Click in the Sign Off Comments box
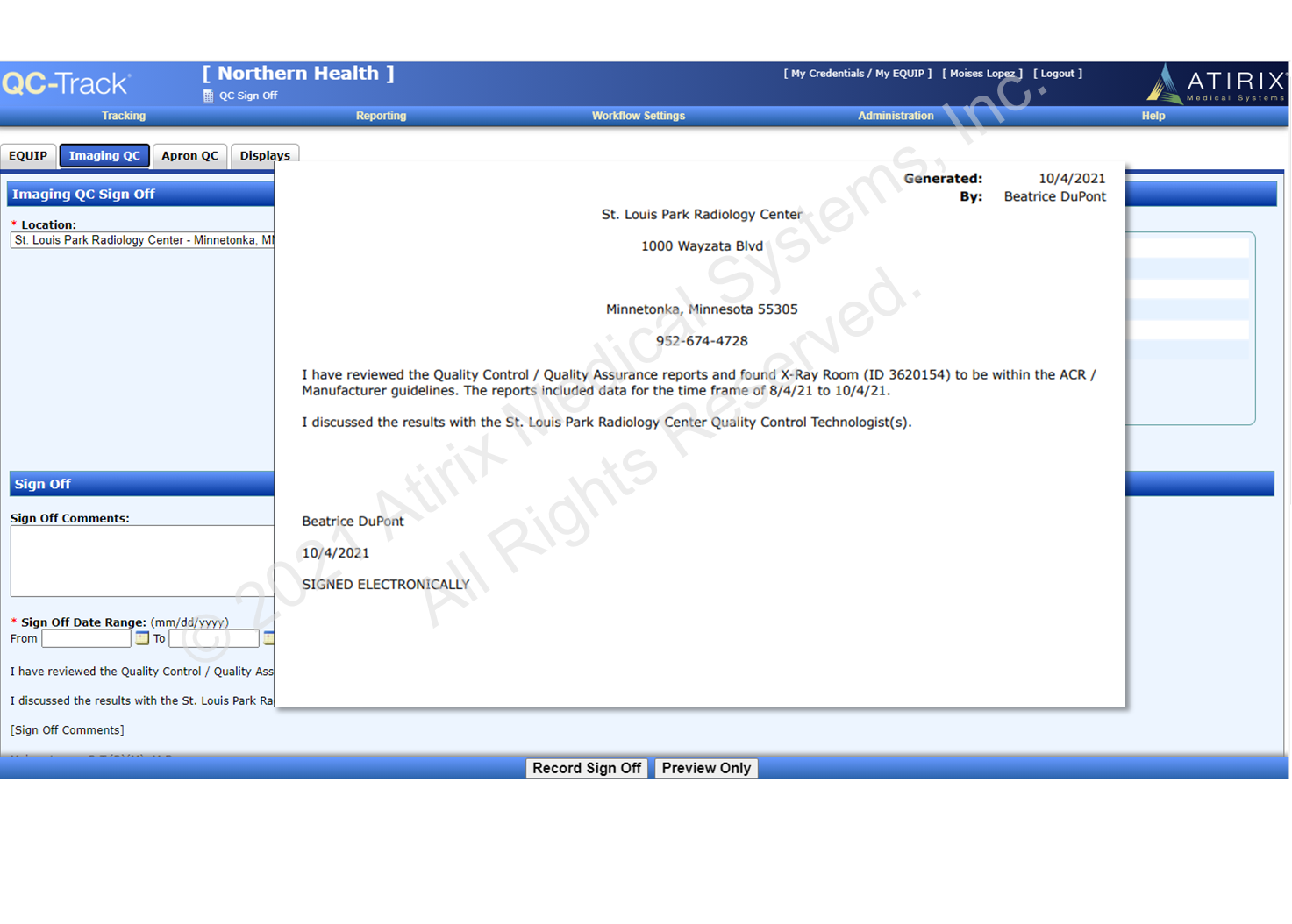The width and height of the screenshot is (1292, 924). point(142,561)
